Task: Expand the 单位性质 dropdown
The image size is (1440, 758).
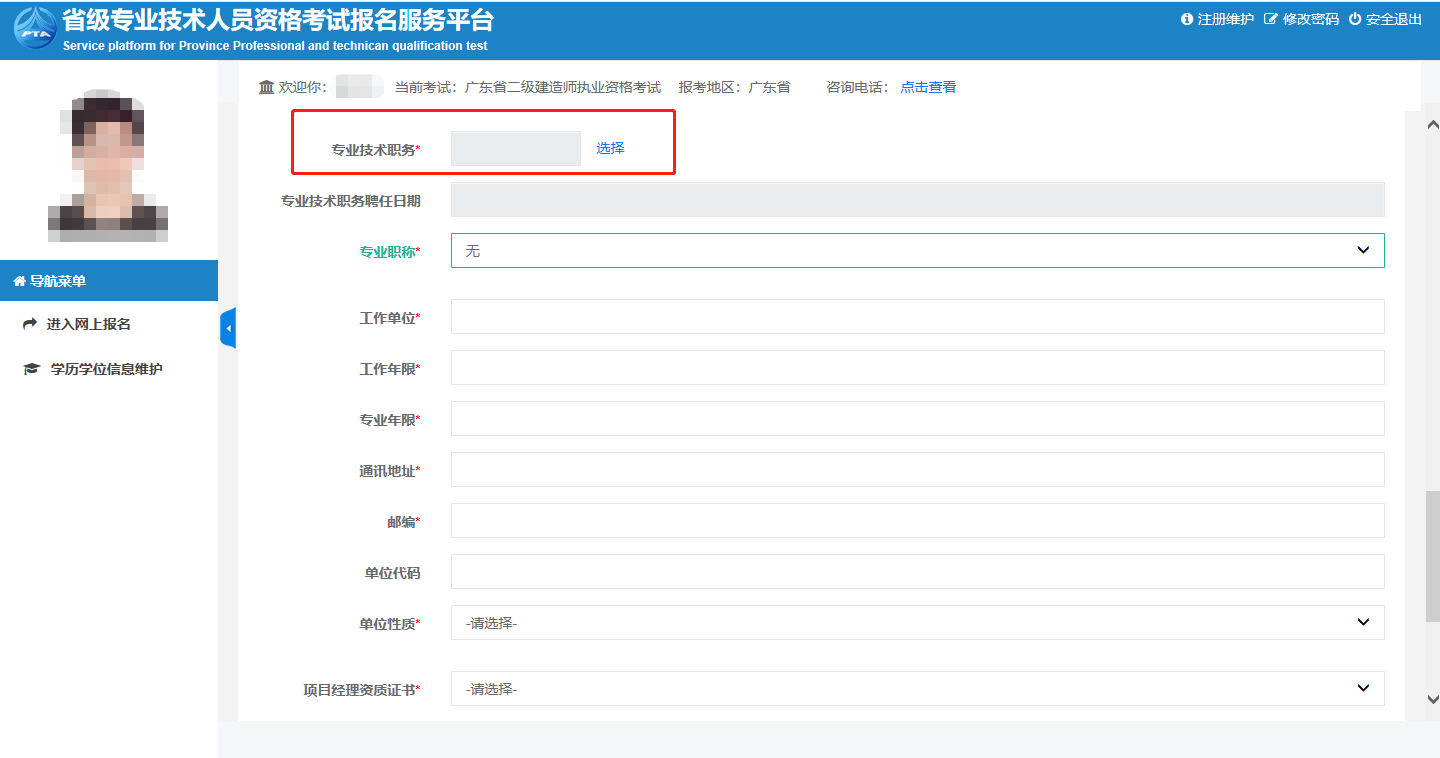Action: (x=917, y=622)
